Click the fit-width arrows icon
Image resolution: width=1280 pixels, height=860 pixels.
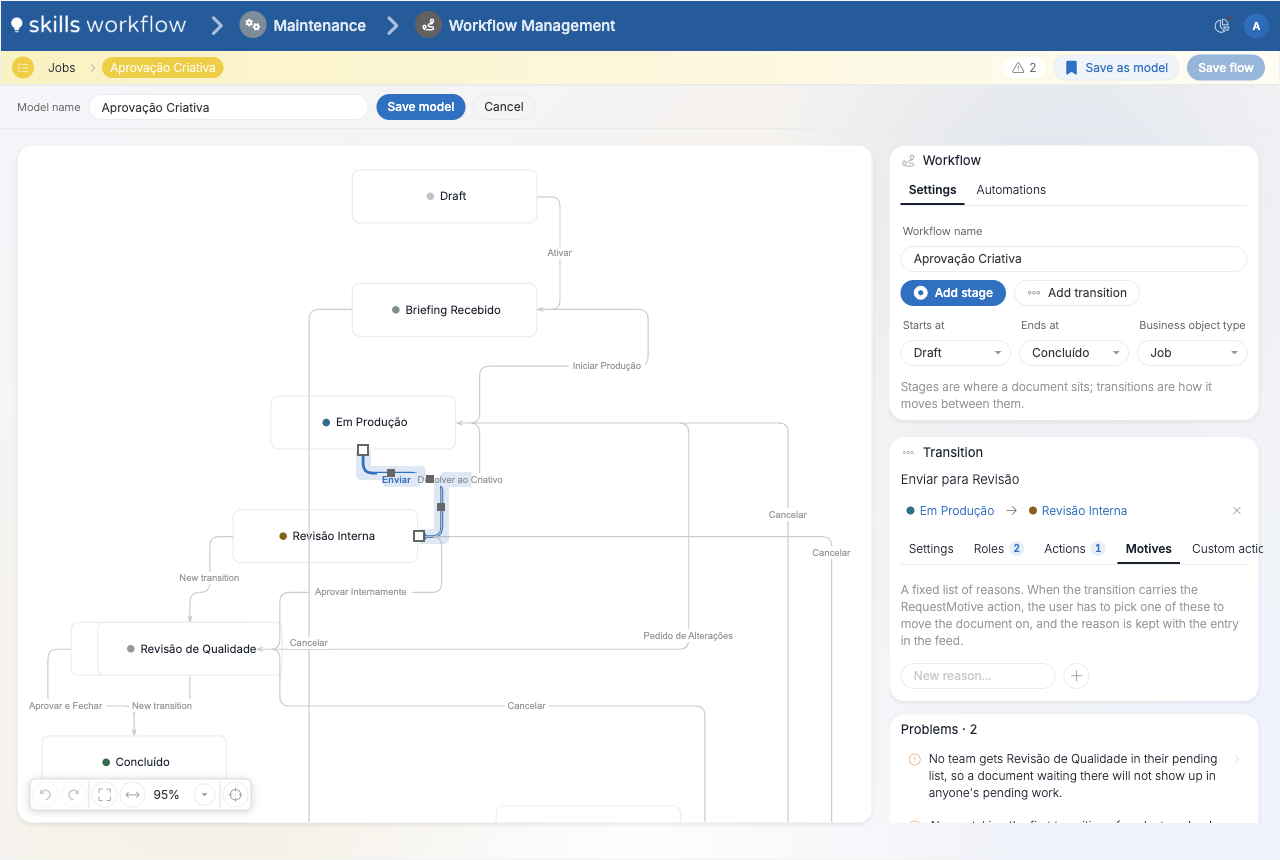(x=132, y=795)
